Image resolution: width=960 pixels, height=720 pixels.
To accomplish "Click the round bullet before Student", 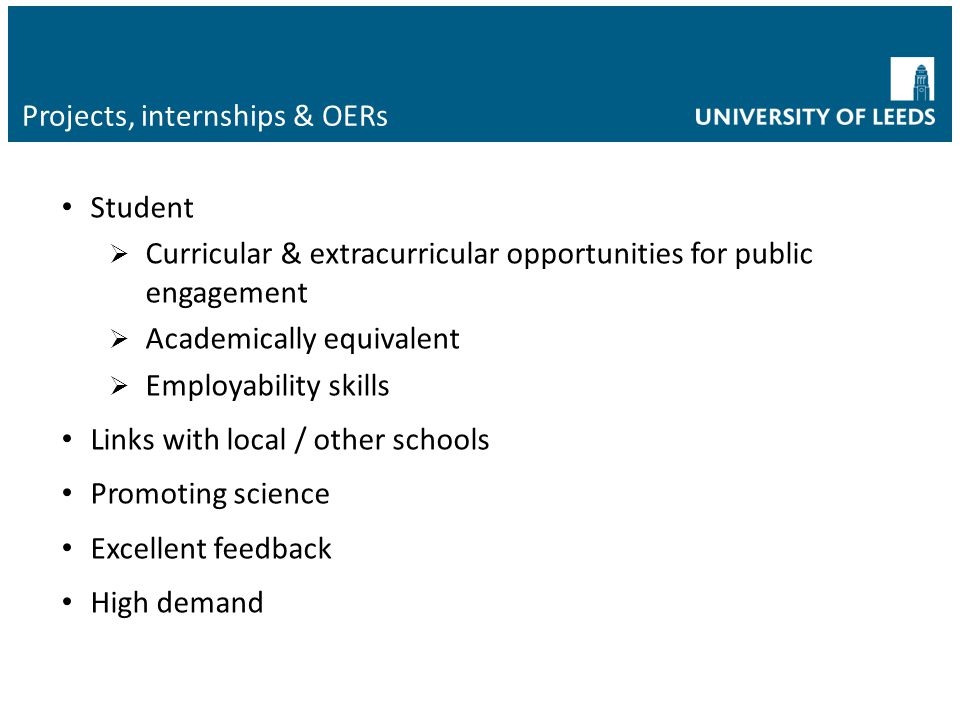I will tap(67, 207).
